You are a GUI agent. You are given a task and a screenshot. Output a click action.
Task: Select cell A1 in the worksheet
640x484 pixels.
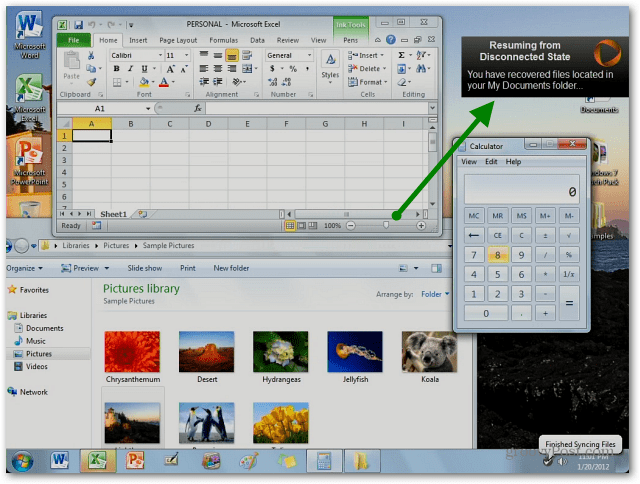click(92, 135)
